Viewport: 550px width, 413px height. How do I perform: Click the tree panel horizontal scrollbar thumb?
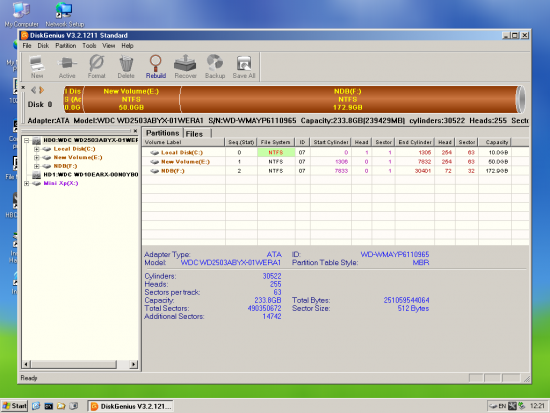74,364
